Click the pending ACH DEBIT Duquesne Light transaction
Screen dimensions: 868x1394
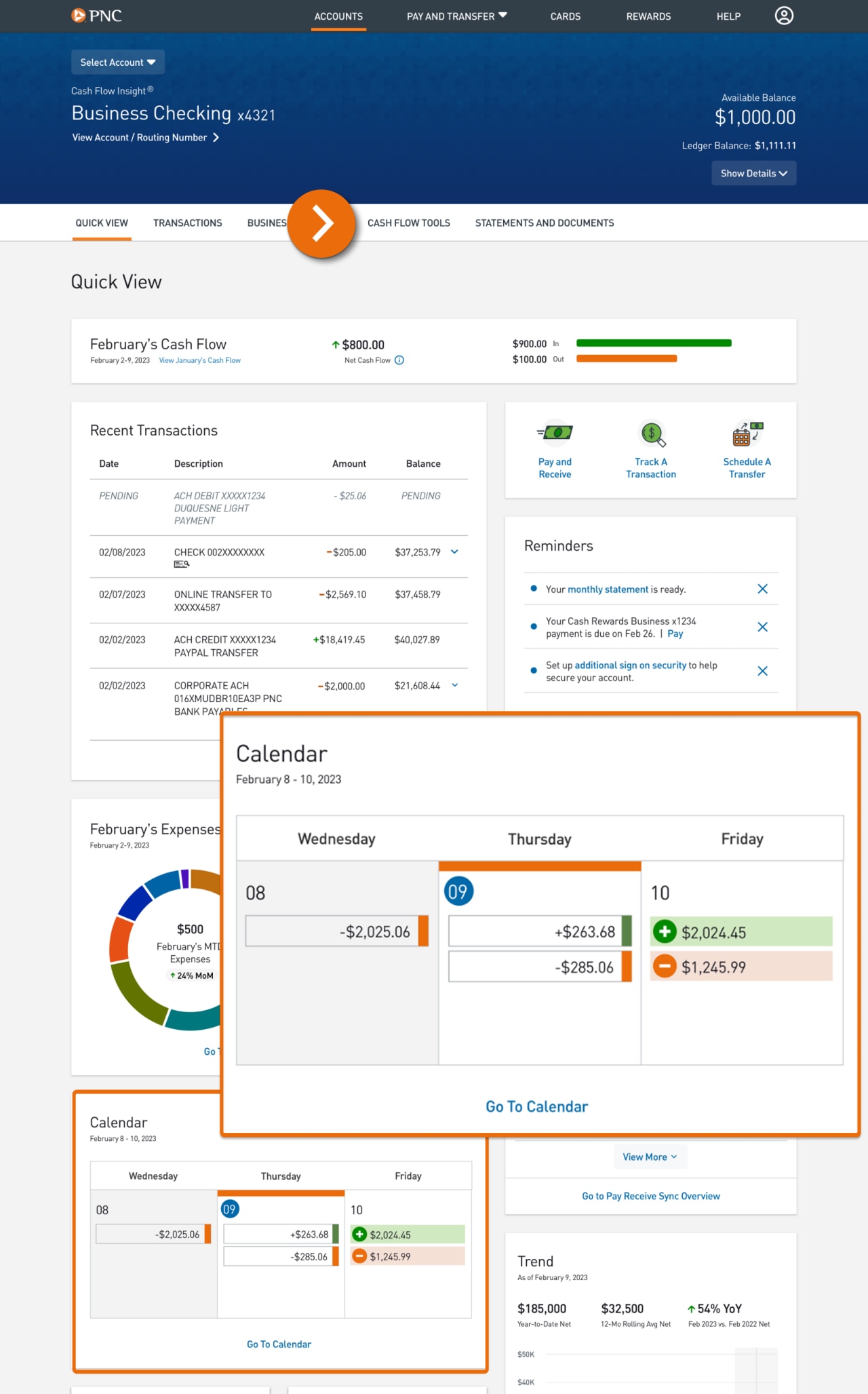point(279,508)
